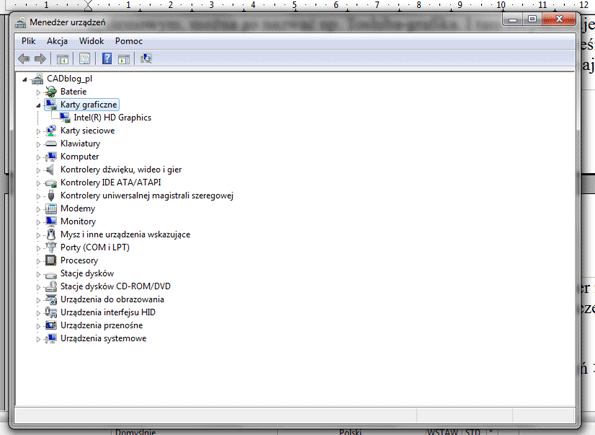
Task: Expand the Karty sieciowe node
Action: [38, 131]
